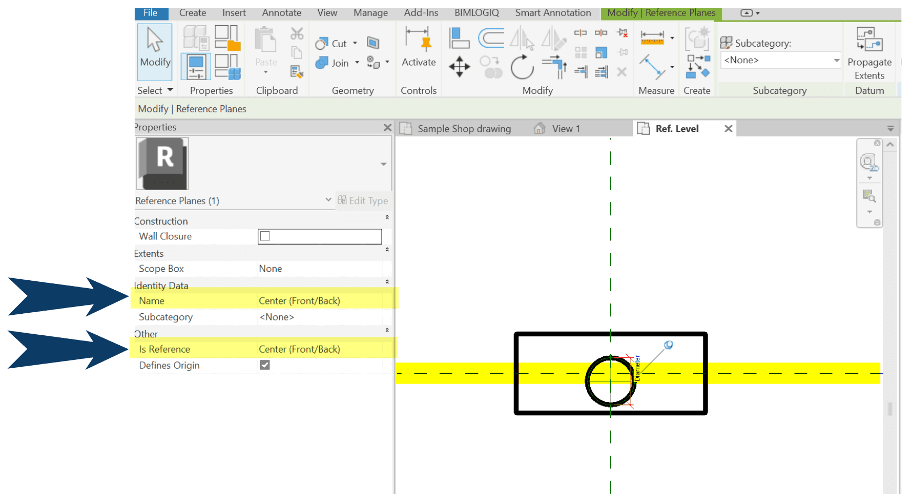Open the Smart Annotation ribbon tab

point(553,13)
